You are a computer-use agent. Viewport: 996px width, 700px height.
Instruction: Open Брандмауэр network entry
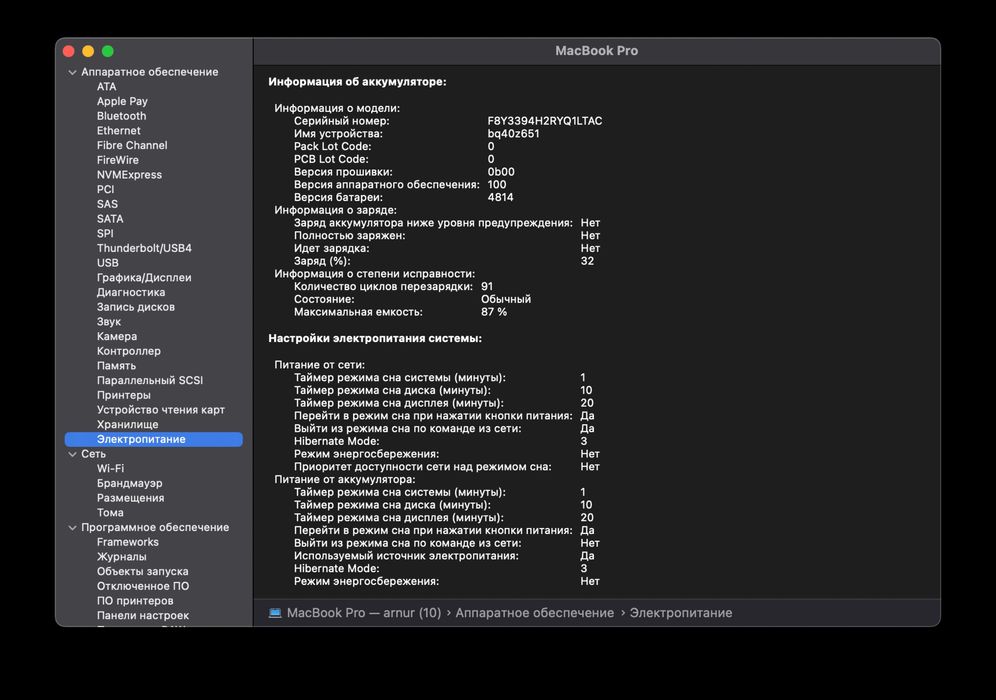(130, 483)
